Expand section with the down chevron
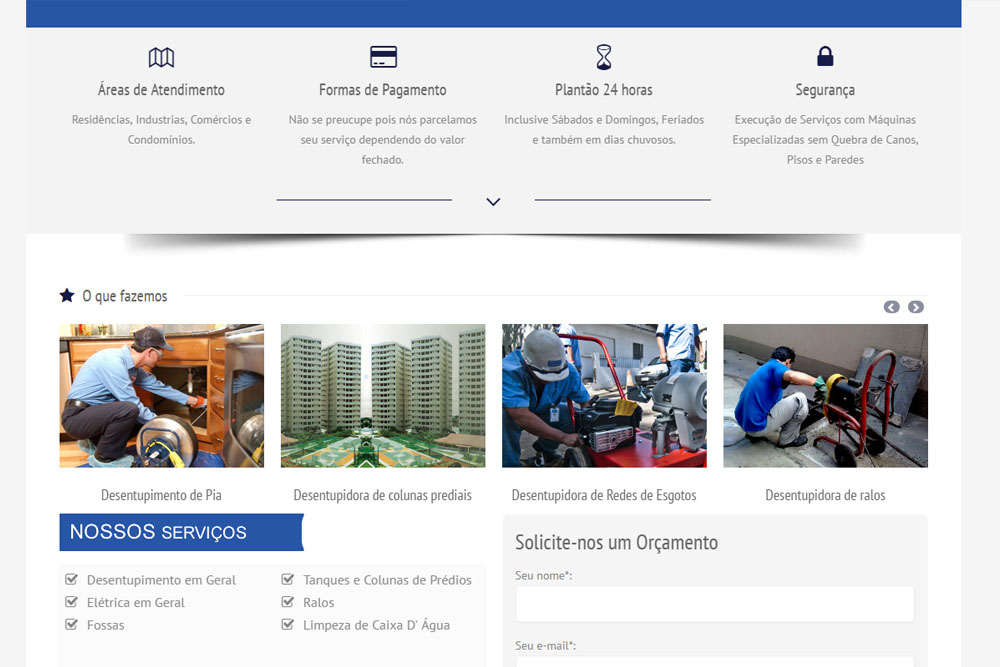Viewport: 1000px width, 667px height. (493, 202)
